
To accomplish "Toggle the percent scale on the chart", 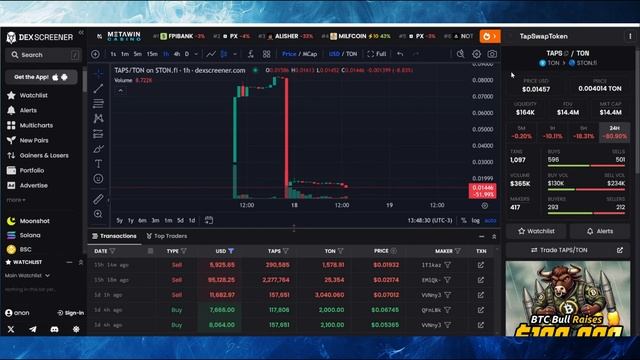I will coord(464,220).
